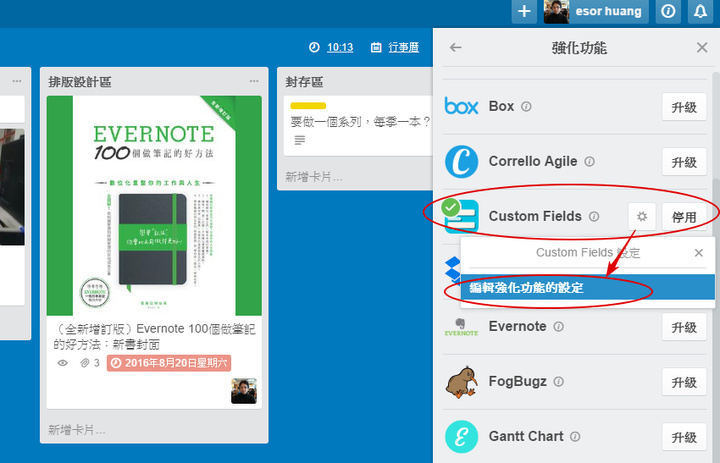Open the Evernote book cover card image
Screen dimensions: 720x463
tap(154, 205)
